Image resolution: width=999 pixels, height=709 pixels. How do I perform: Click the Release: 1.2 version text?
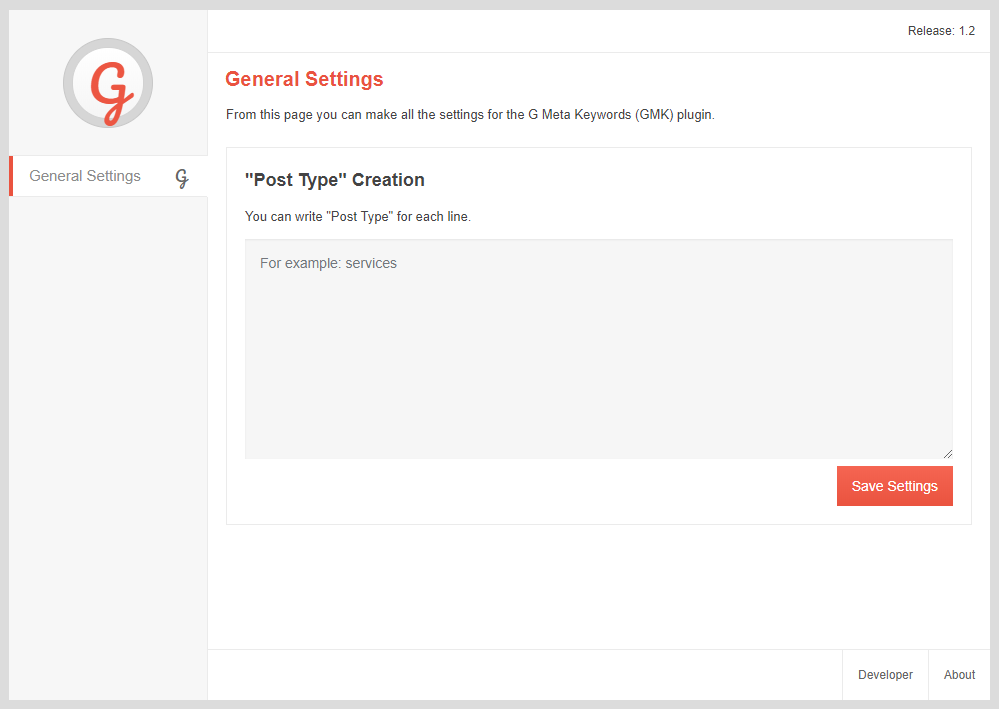[941, 31]
